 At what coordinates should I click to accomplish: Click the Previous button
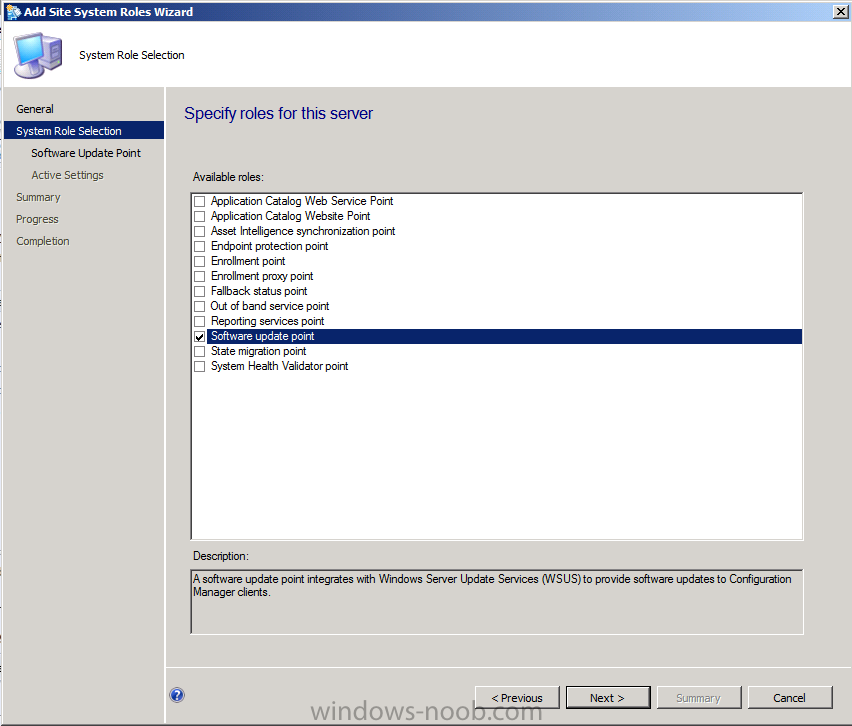point(517,697)
